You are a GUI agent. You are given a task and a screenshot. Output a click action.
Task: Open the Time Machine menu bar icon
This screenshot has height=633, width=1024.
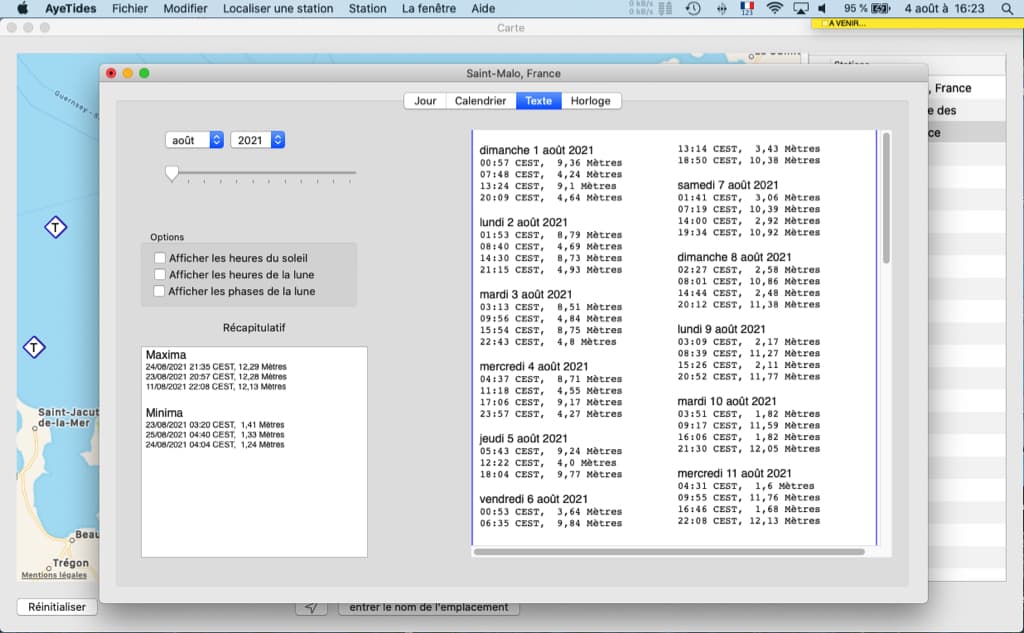[694, 8]
